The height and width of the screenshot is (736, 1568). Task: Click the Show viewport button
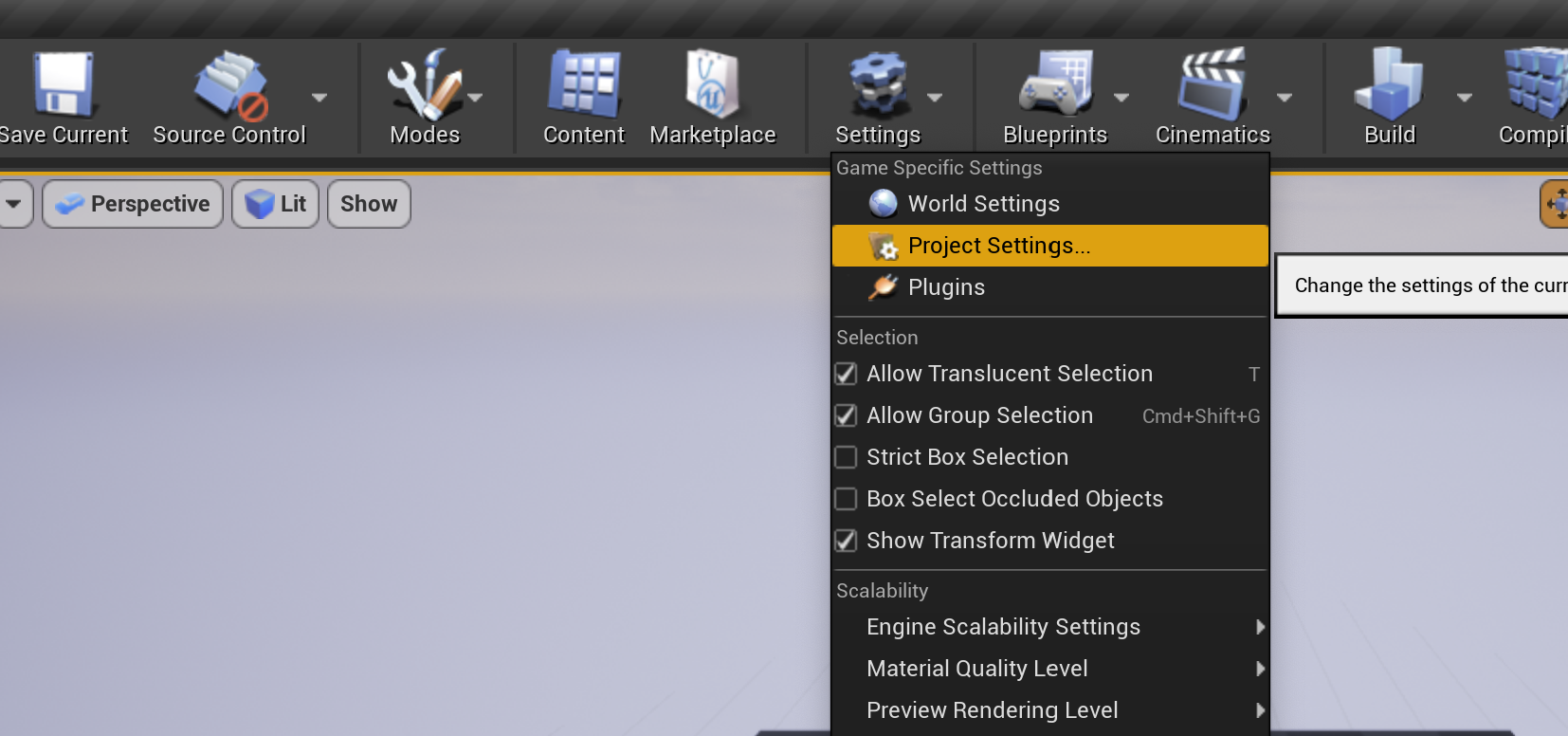[369, 204]
